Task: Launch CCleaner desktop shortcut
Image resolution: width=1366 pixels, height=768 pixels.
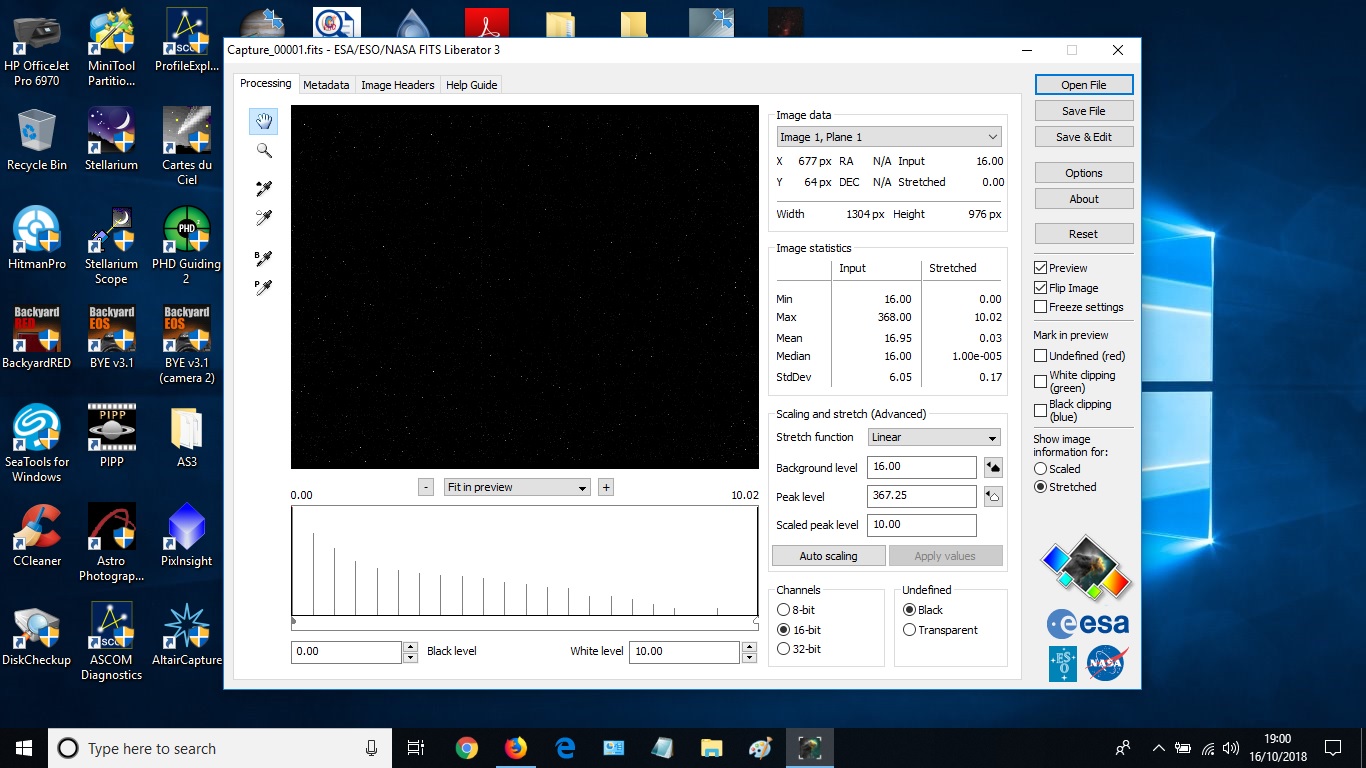Action: [36, 534]
